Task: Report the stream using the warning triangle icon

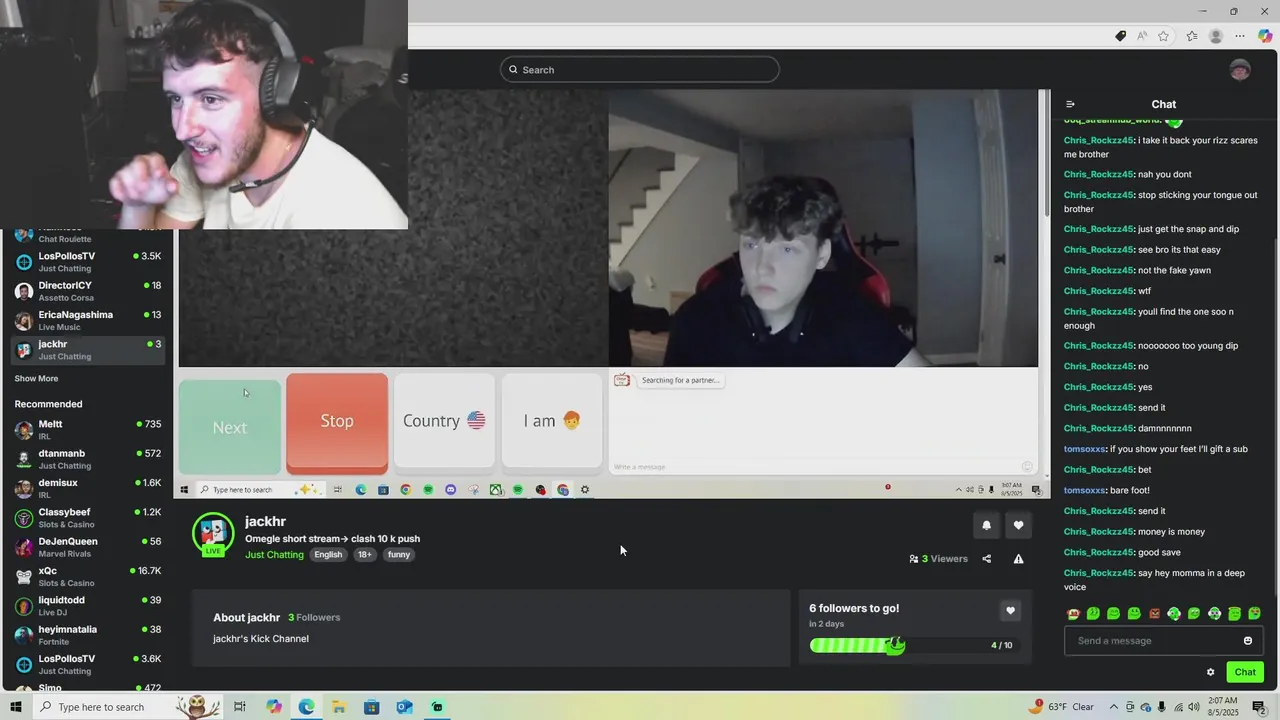Action: click(x=1018, y=559)
